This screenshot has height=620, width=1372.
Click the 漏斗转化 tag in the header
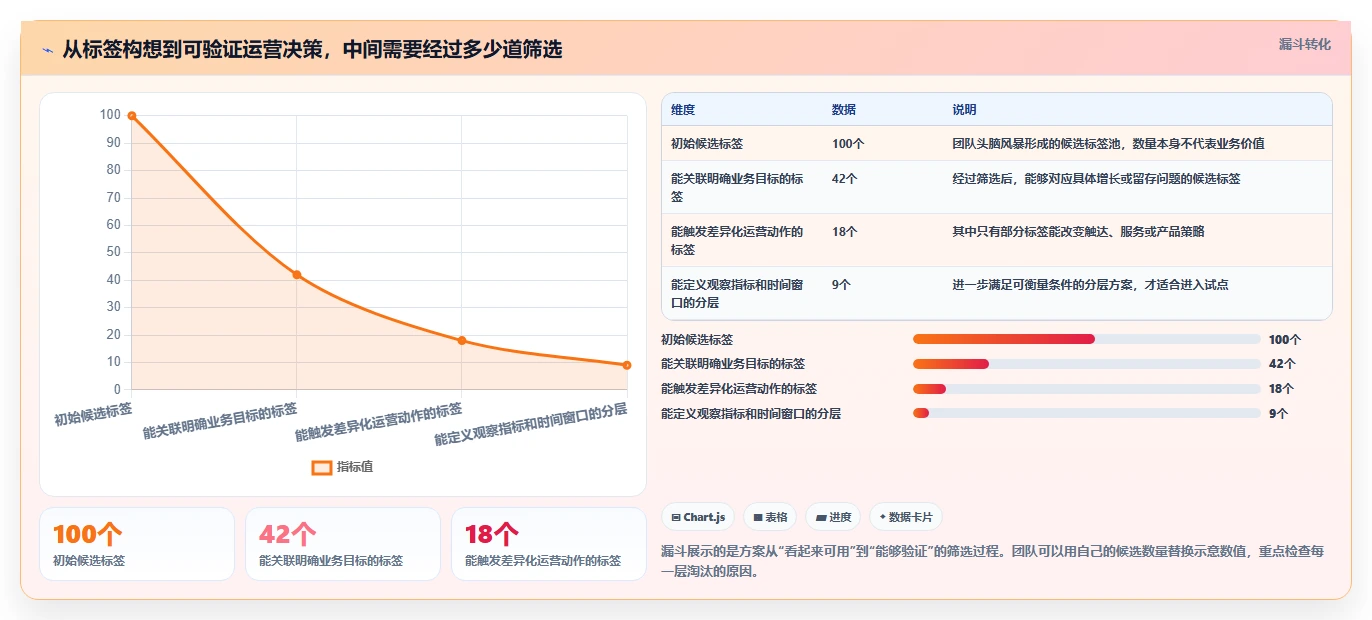pos(1305,44)
